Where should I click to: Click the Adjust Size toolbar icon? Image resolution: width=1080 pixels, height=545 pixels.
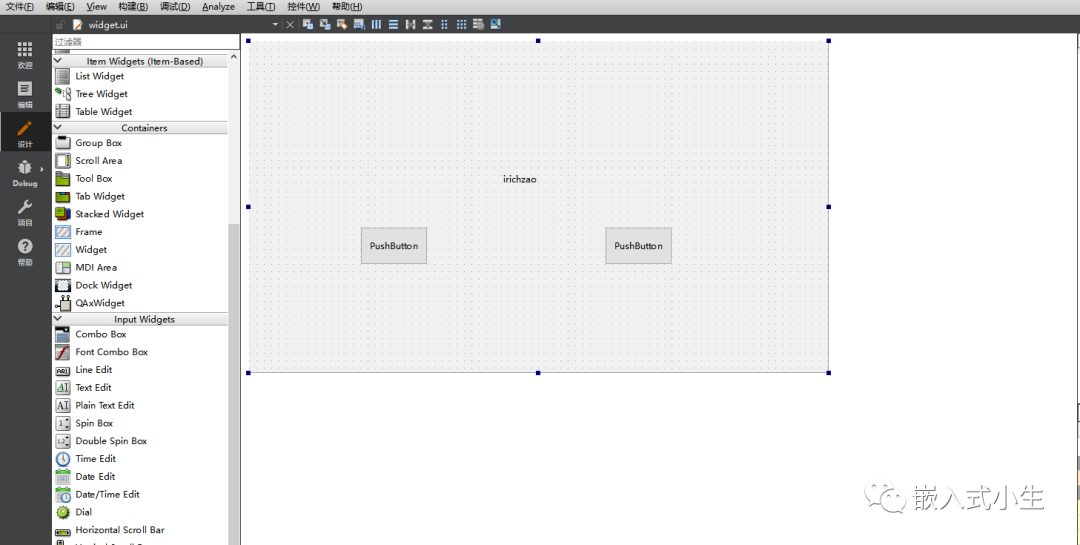495,24
